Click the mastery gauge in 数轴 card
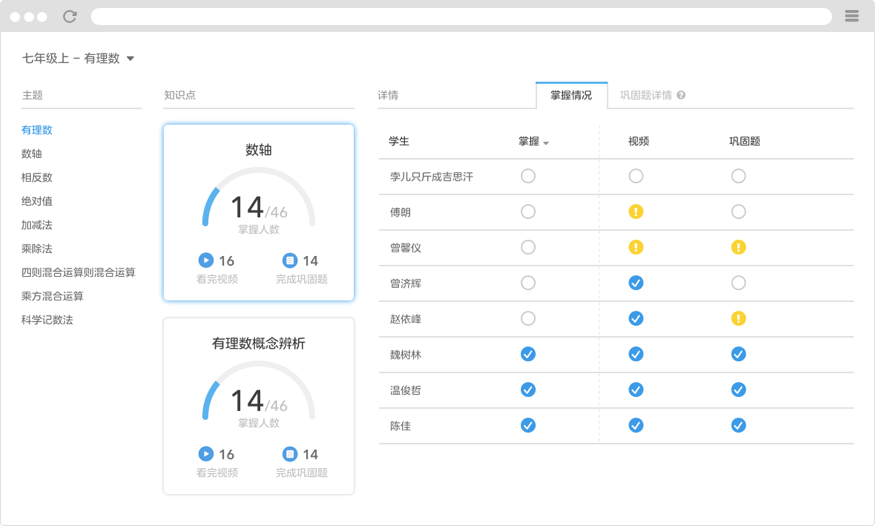The height and width of the screenshot is (526, 875). [x=258, y=198]
